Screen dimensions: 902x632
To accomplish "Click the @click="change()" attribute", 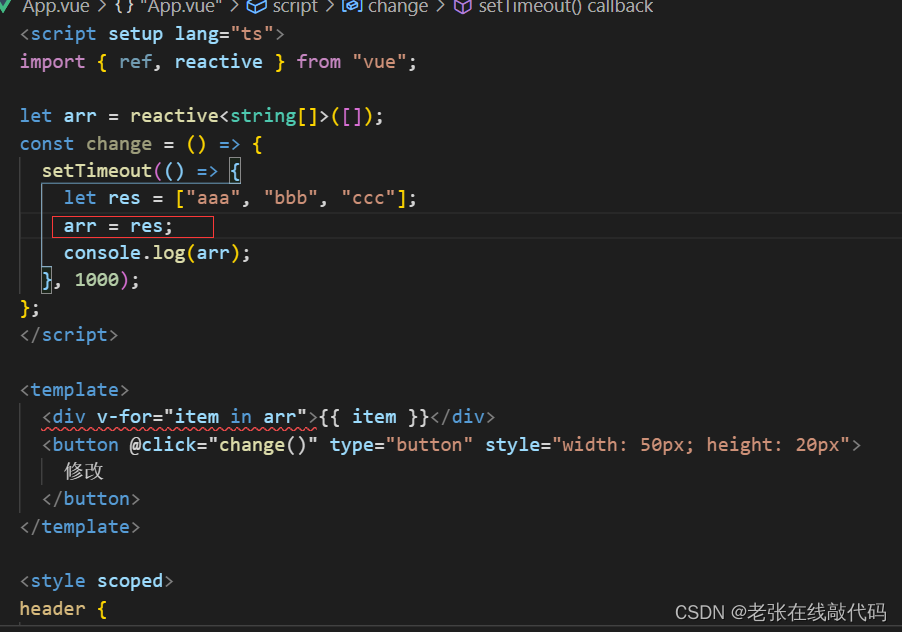I will click(x=223, y=445).
